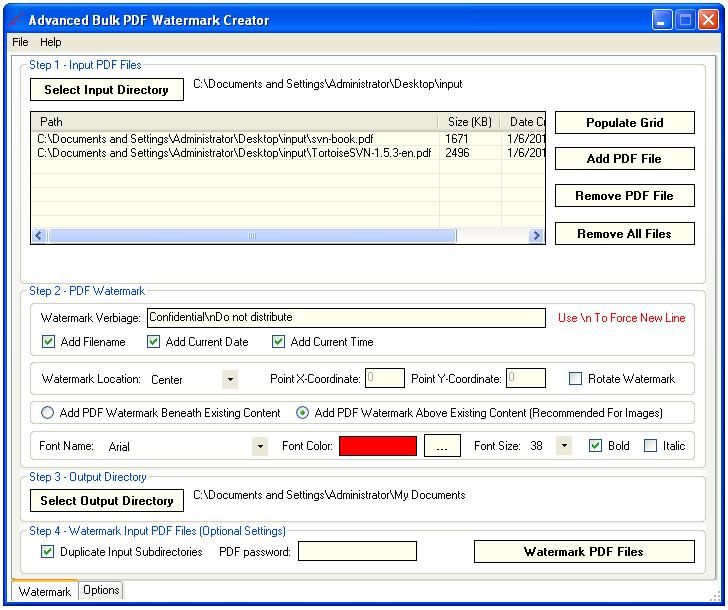Switch to the Options tab

[101, 590]
